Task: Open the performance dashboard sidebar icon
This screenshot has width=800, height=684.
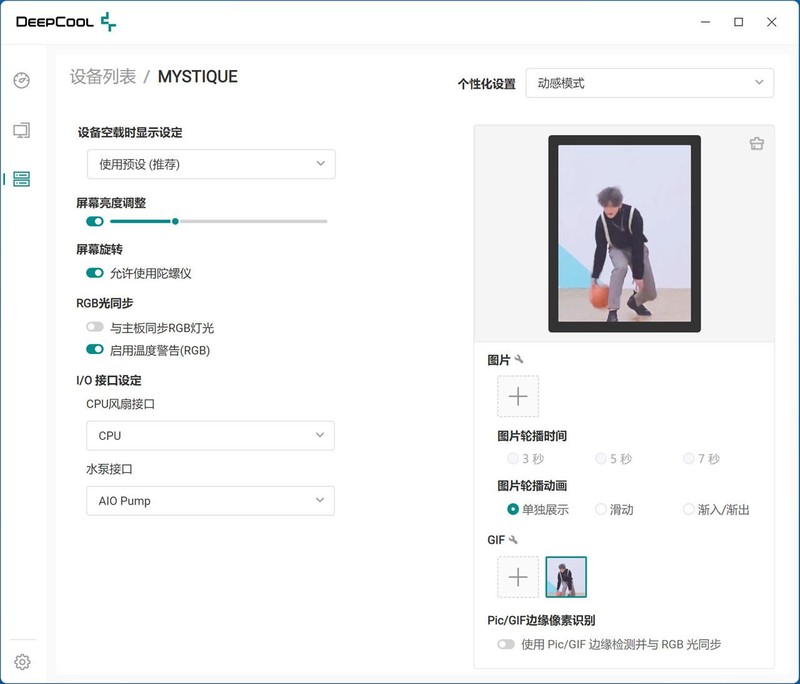Action: click(21, 81)
